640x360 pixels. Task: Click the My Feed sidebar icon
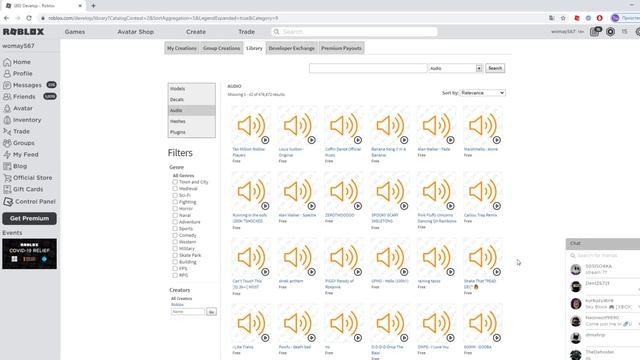click(7, 155)
